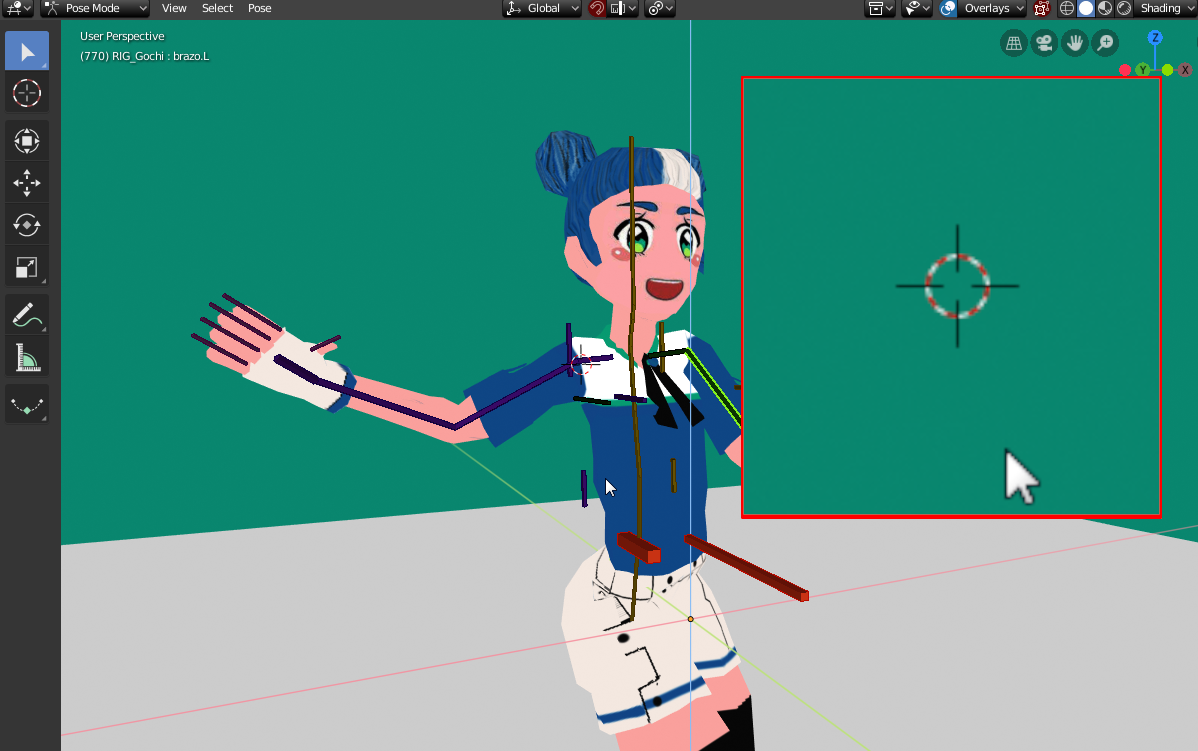This screenshot has width=1198, height=751.
Task: Toggle snapping with the magnet icon
Action: point(597,8)
